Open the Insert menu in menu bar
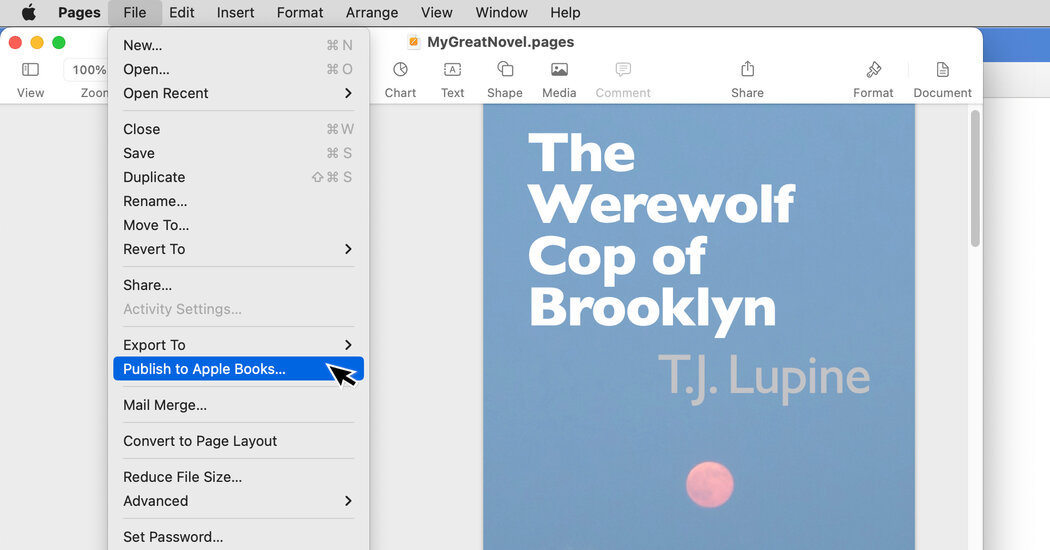1050x550 pixels. (x=235, y=13)
